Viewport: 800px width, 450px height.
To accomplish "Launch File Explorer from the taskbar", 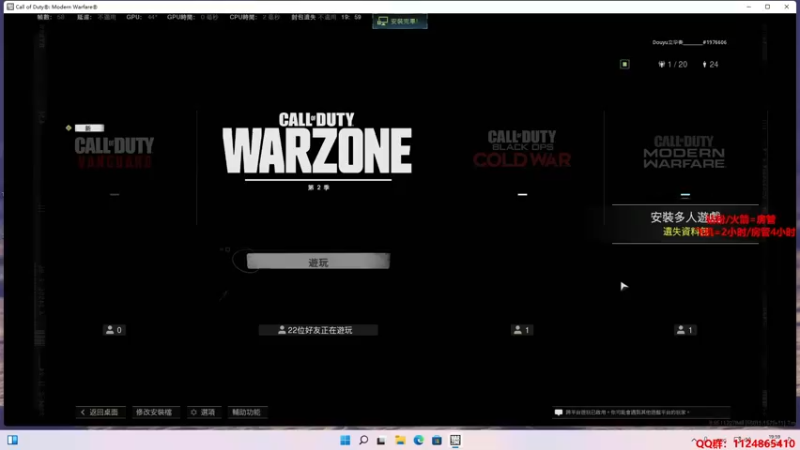I will pyautogui.click(x=400, y=440).
